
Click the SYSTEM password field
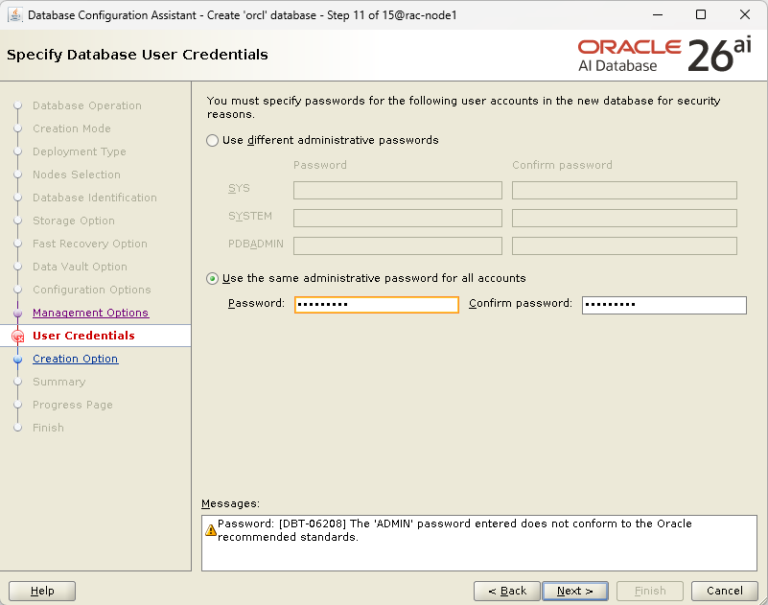pos(398,218)
